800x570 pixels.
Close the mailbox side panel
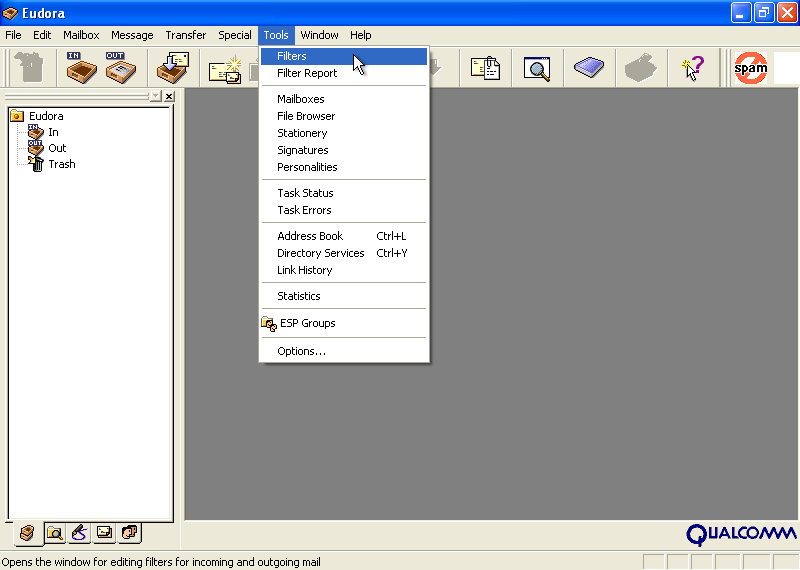[169, 96]
